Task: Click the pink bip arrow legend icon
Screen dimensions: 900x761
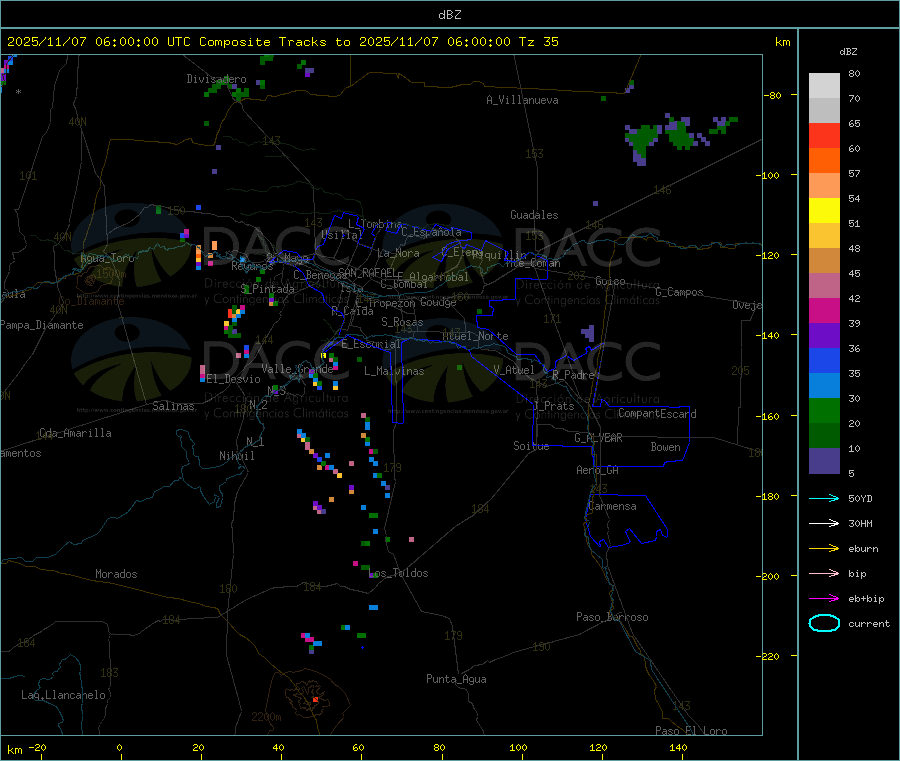Action: (x=824, y=573)
